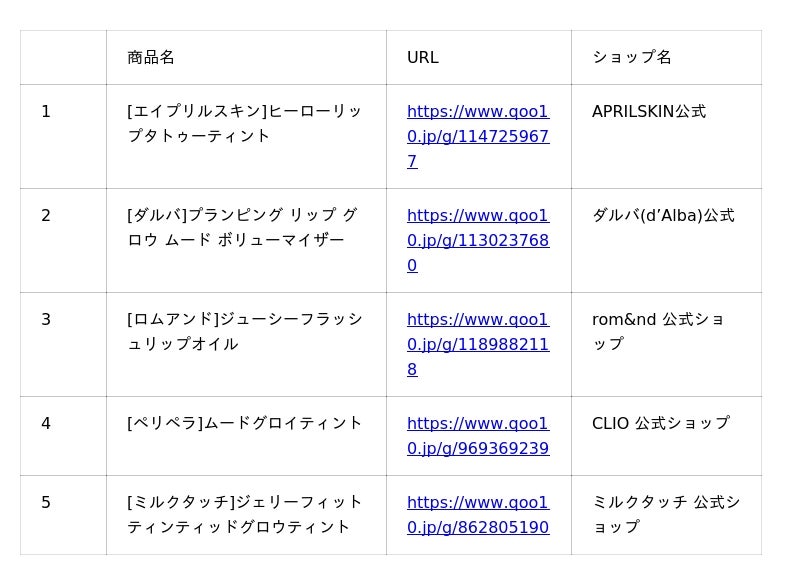Image resolution: width=800 pixels, height=585 pixels.
Task: Select the [ダルバ]プランピング product name cell
Action: click(246, 240)
